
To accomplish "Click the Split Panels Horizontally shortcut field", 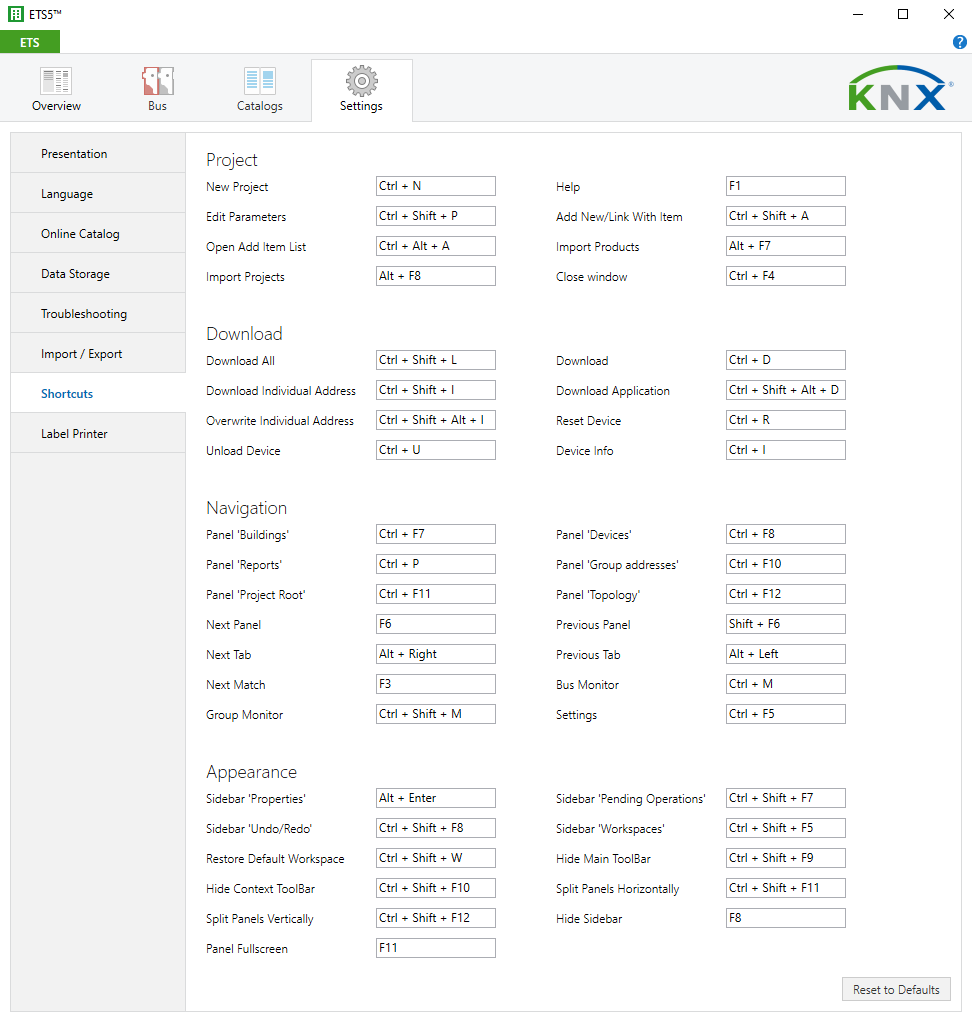I will 786,888.
